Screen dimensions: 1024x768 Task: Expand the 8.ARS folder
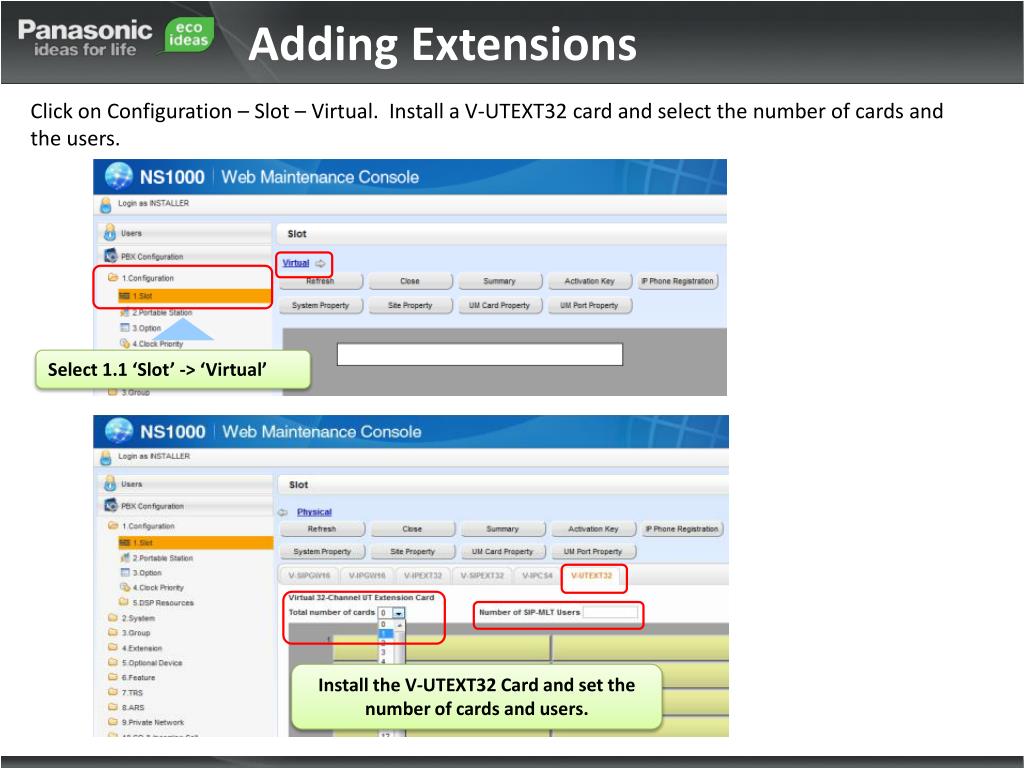pos(113,707)
